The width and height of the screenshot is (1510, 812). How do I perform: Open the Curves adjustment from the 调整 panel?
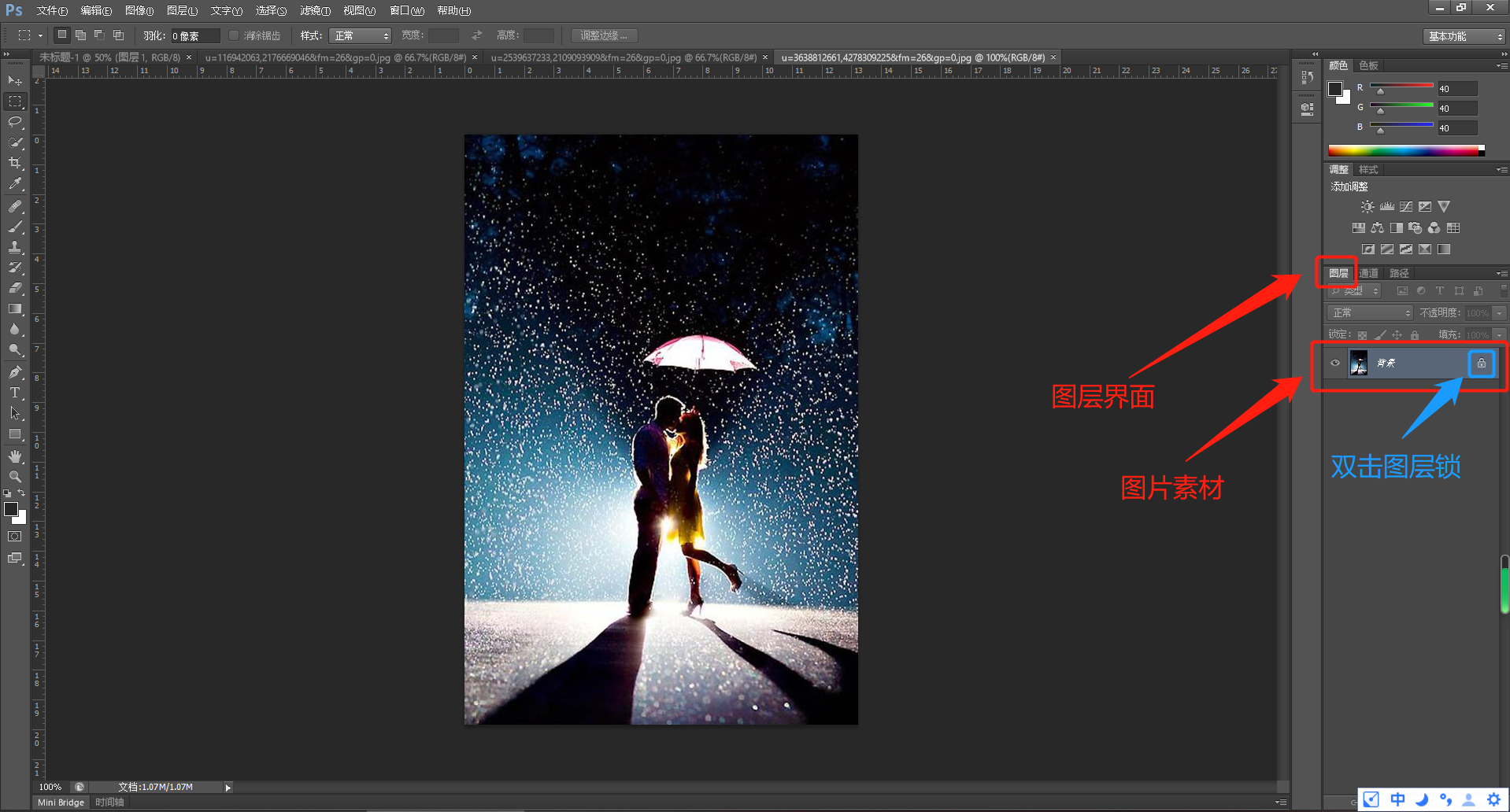(1406, 206)
